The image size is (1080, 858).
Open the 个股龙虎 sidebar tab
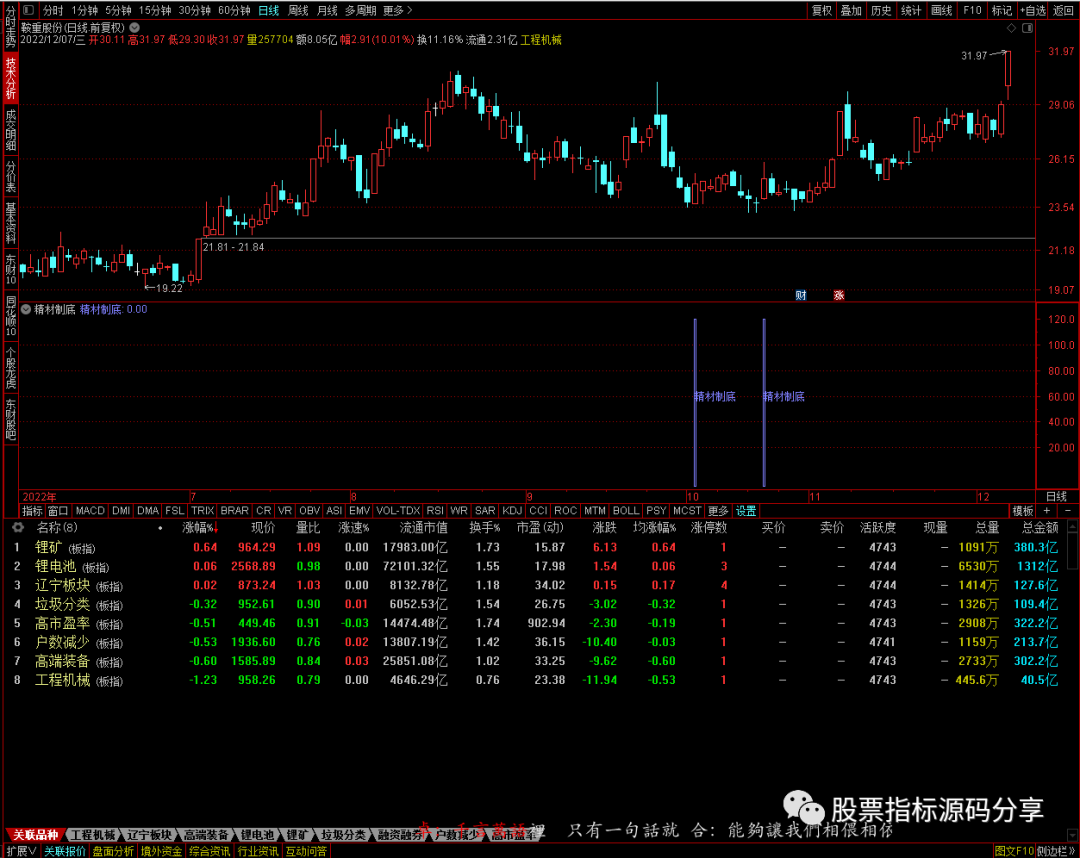(x=10, y=367)
